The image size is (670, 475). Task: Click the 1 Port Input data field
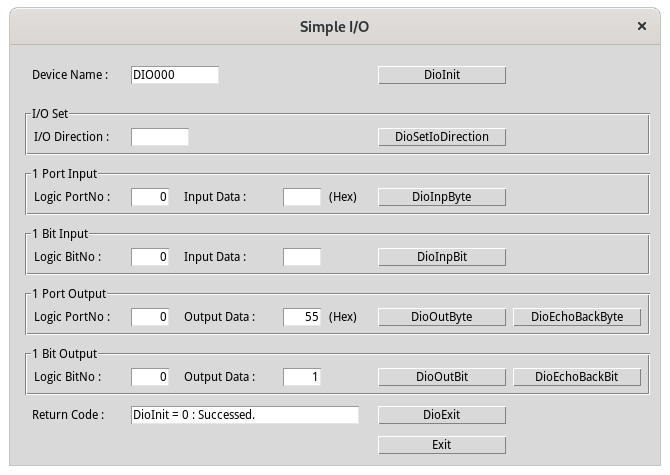pyautogui.click(x=301, y=197)
